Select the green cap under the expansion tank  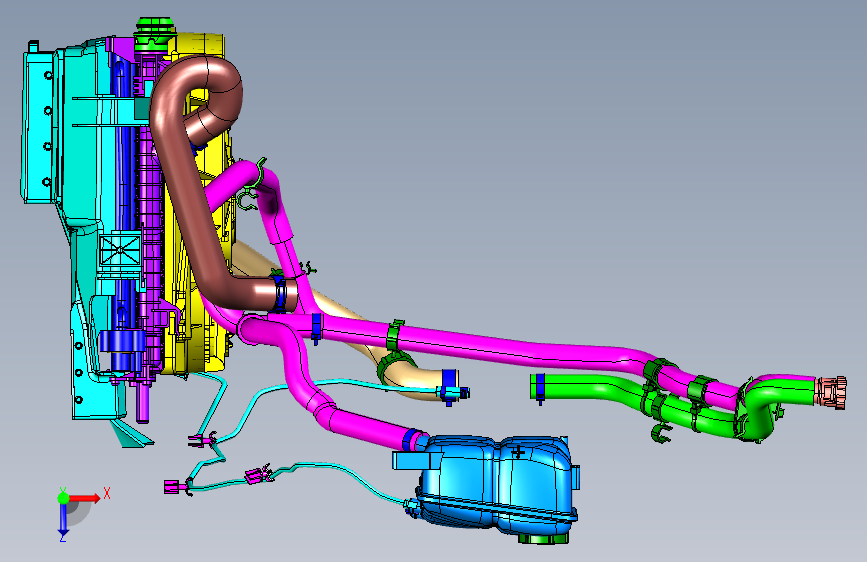tap(544, 538)
